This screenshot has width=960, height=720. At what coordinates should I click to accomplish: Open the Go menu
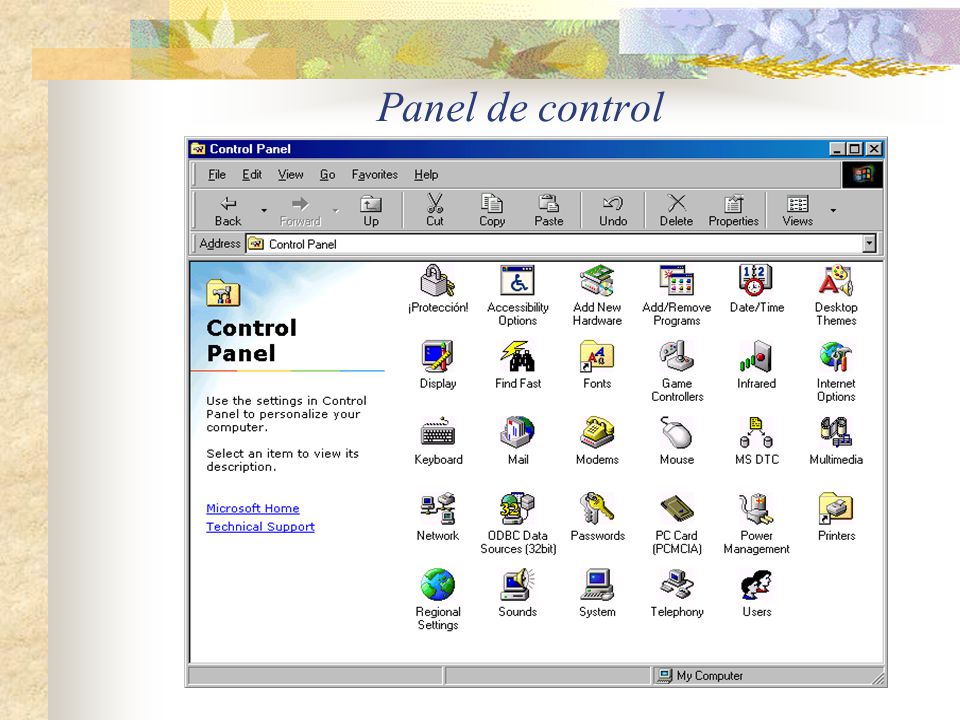tap(327, 174)
